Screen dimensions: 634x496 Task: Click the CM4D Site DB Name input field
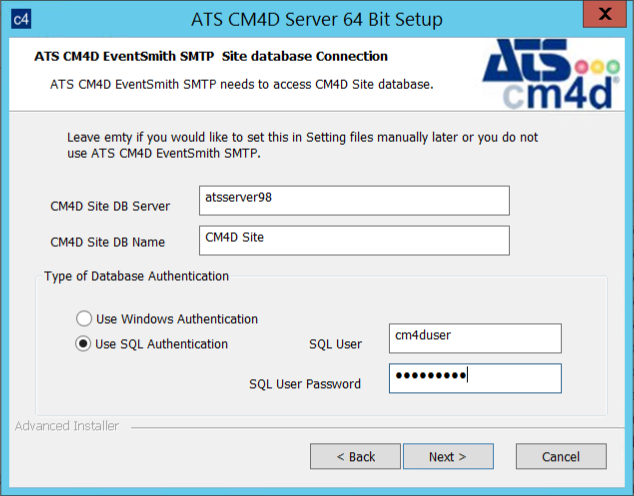click(354, 240)
